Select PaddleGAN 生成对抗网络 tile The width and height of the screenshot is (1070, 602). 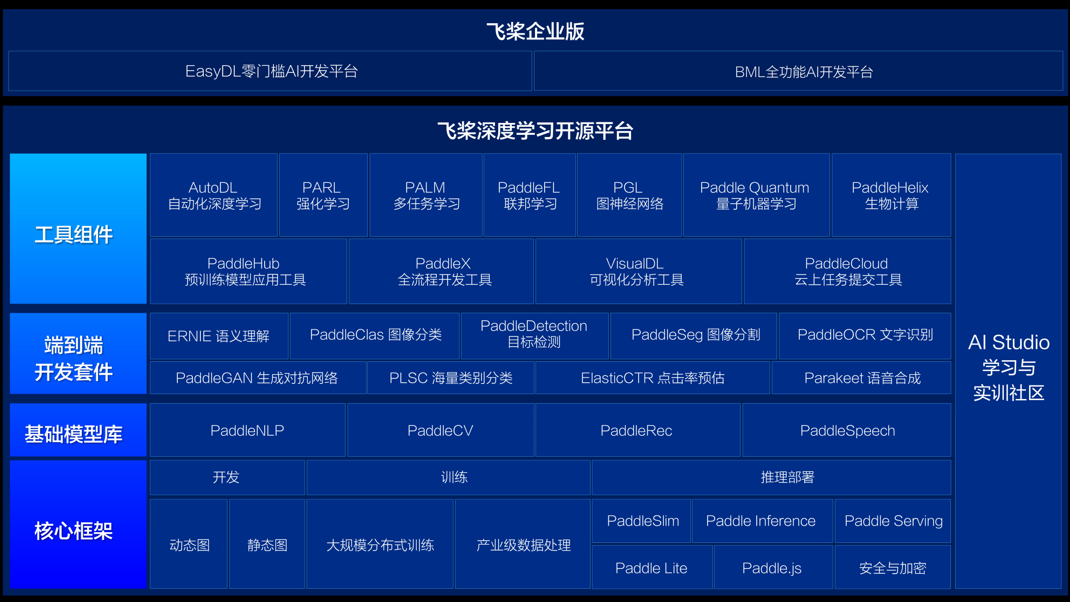coord(258,378)
